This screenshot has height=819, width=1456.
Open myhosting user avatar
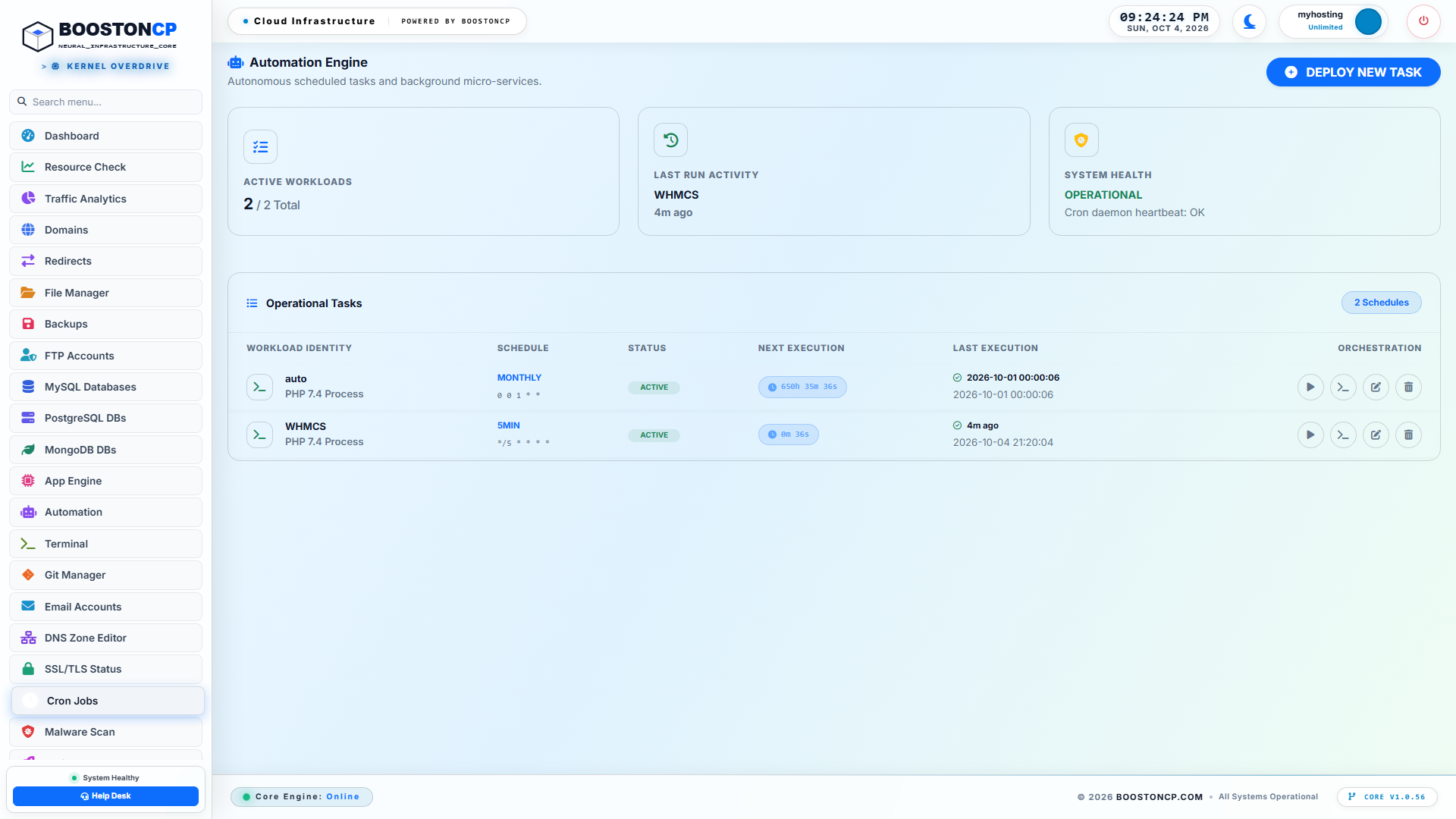coord(1368,21)
